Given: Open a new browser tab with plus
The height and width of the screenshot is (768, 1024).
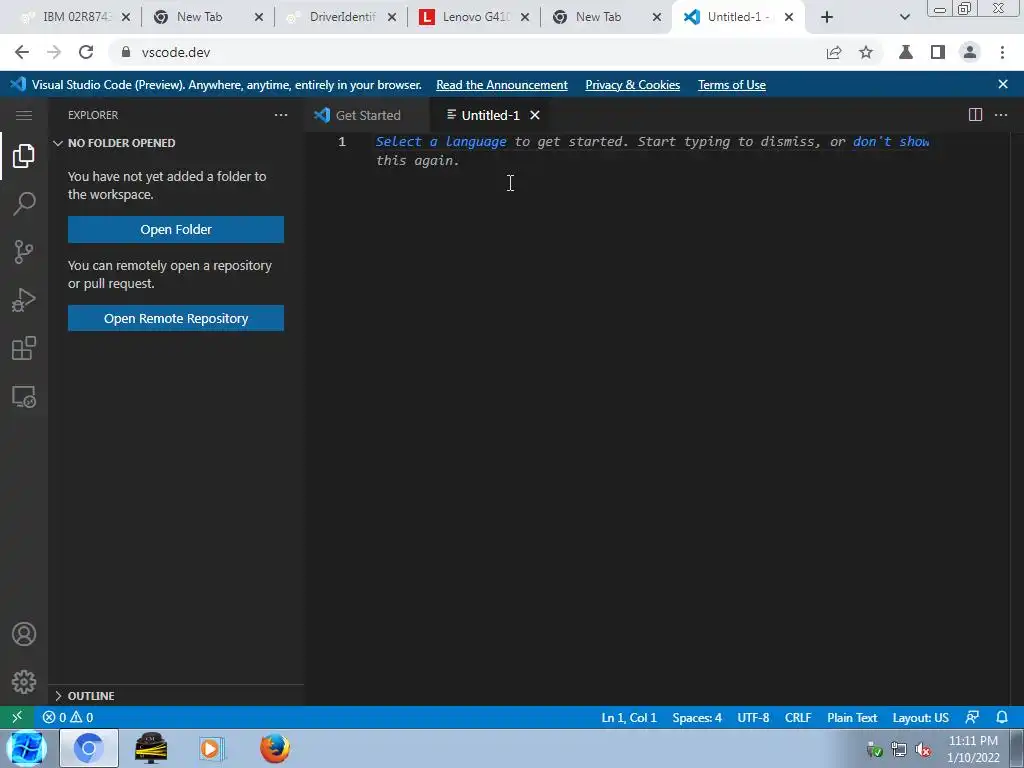Looking at the screenshot, I should pos(827,17).
